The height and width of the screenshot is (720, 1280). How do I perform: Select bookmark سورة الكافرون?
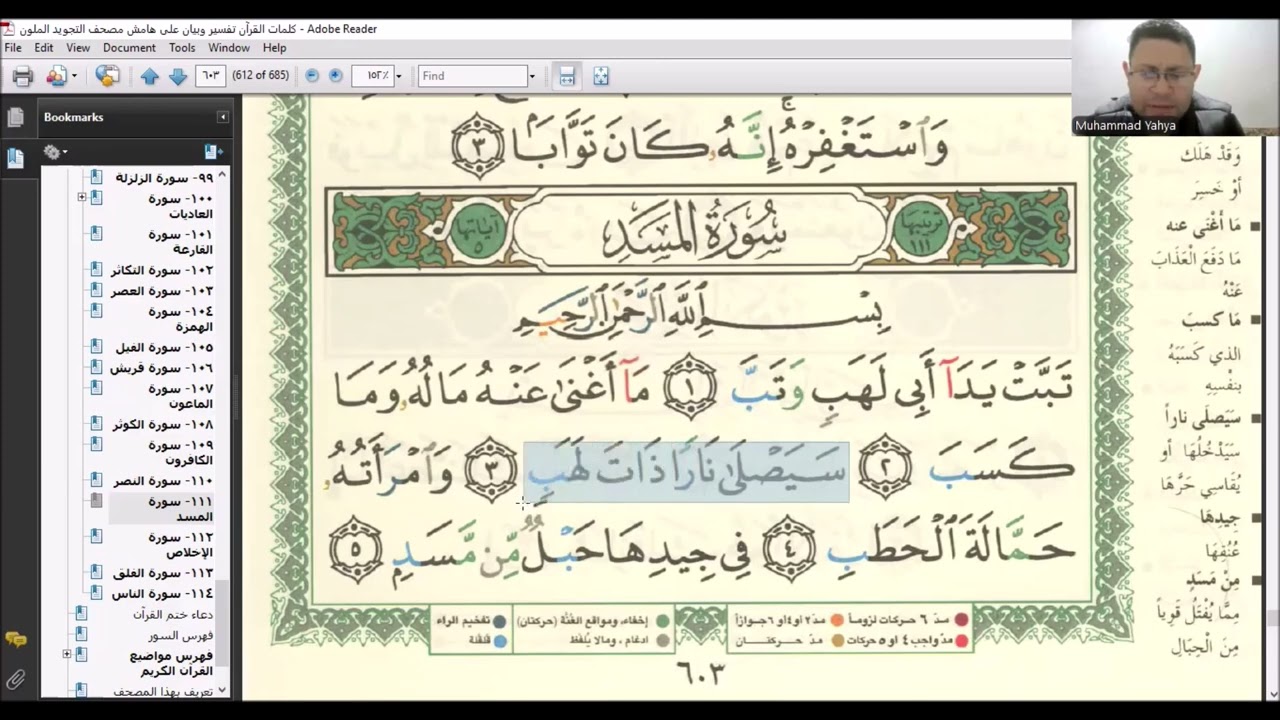pos(181,453)
